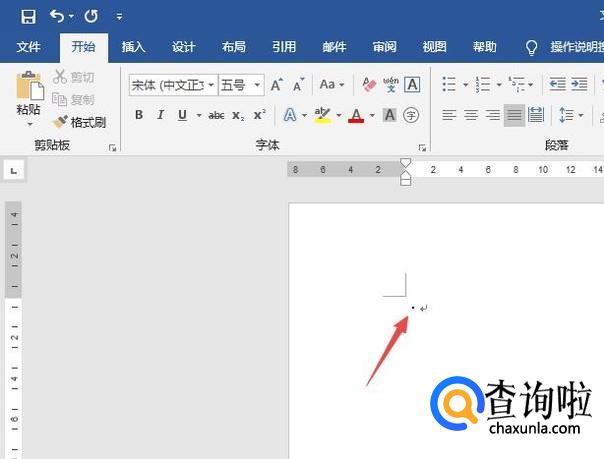The image size is (604, 459).
Task: Click the increase indent icon
Action: coord(579,84)
